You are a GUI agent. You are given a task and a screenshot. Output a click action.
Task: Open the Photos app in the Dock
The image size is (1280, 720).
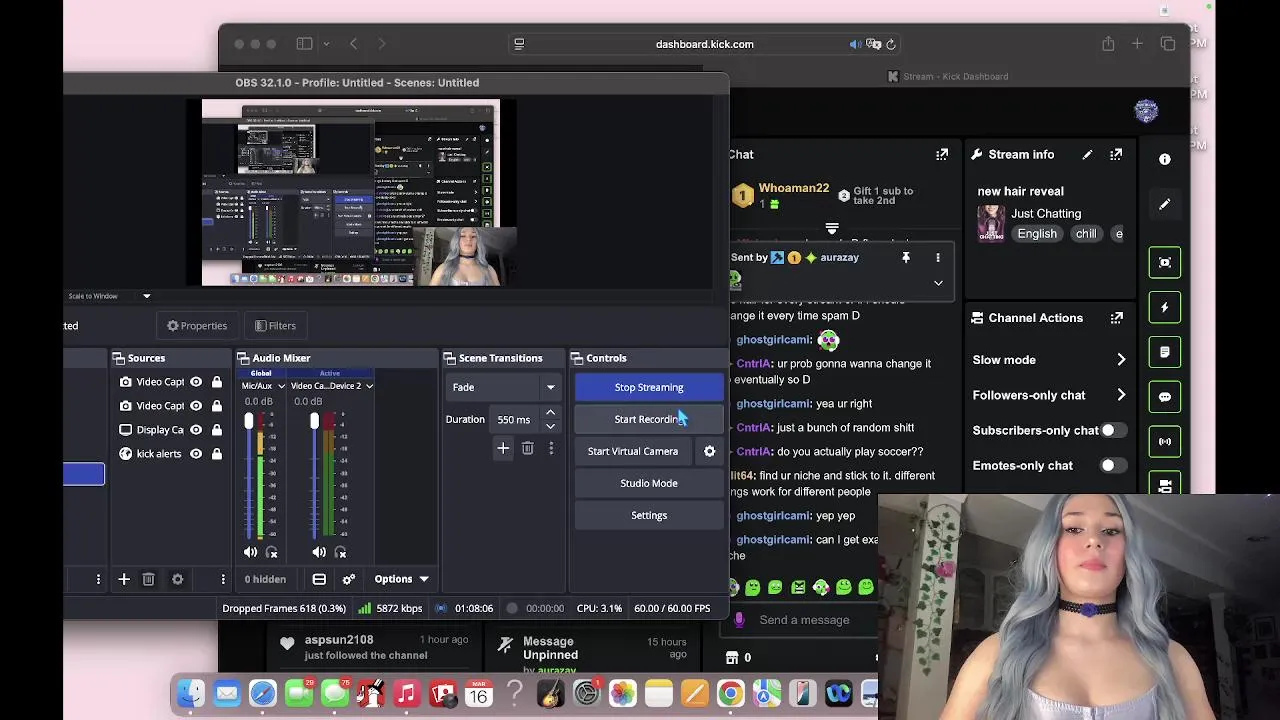[x=622, y=694]
